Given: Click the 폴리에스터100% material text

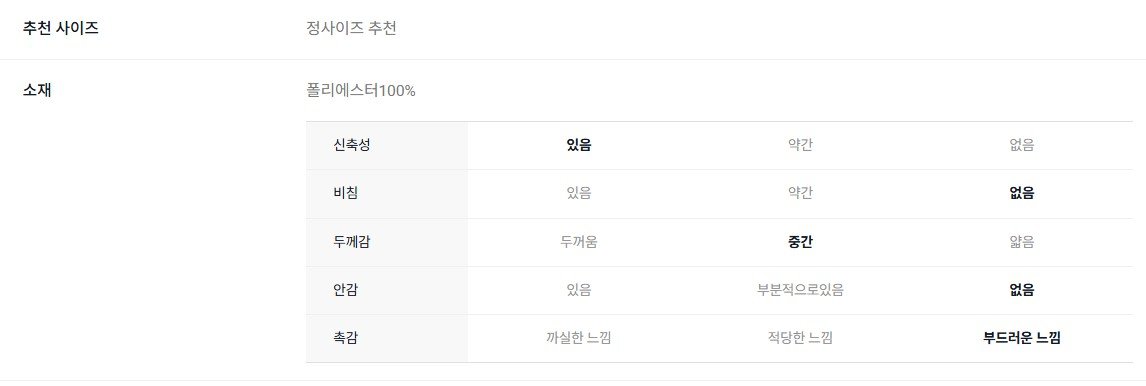Looking at the screenshot, I should [361, 91].
